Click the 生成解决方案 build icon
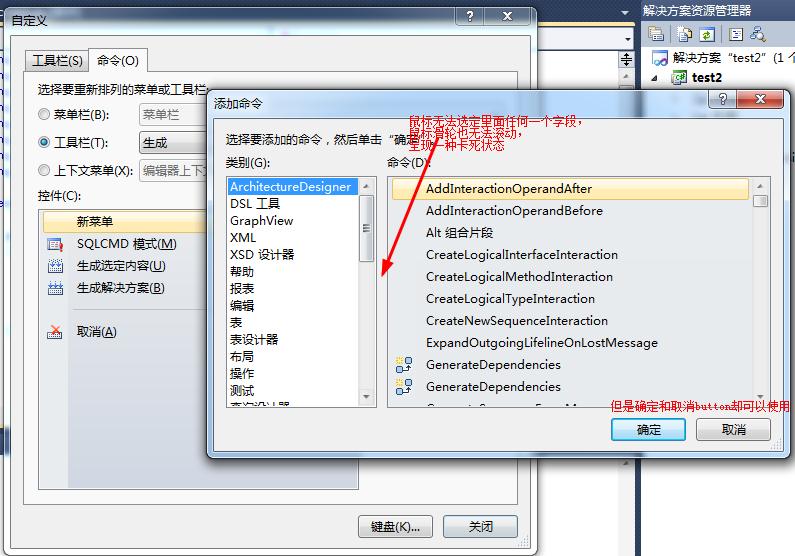Screen dimensions: 795x556 pos(55,288)
